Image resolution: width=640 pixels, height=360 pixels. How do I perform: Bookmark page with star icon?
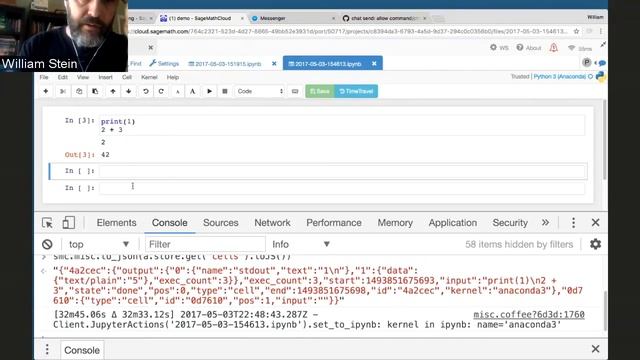(576, 31)
